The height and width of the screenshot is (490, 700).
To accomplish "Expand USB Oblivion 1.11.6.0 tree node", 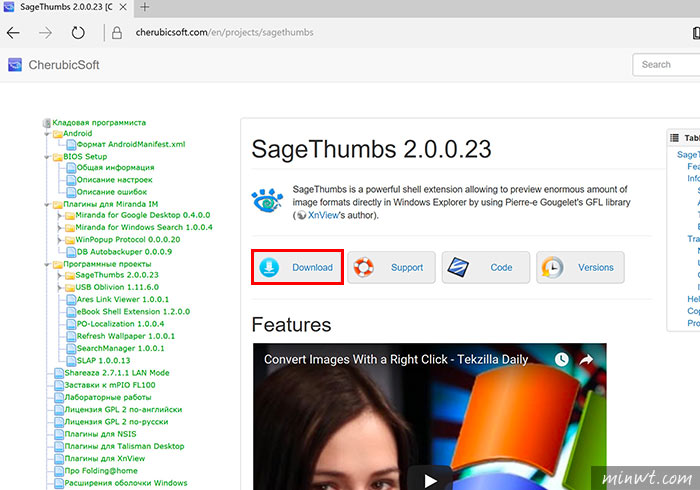I will (x=59, y=287).
